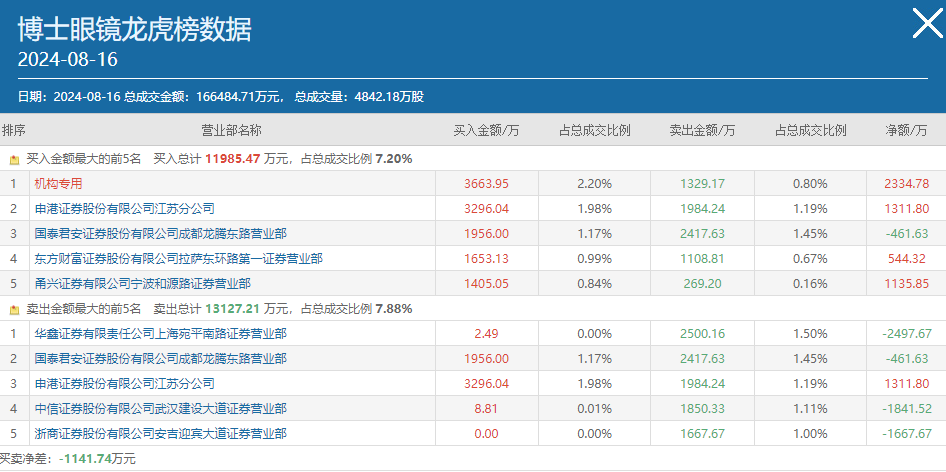Select the 0.16% ratio cell
The width and height of the screenshot is (946, 472).
(810, 284)
